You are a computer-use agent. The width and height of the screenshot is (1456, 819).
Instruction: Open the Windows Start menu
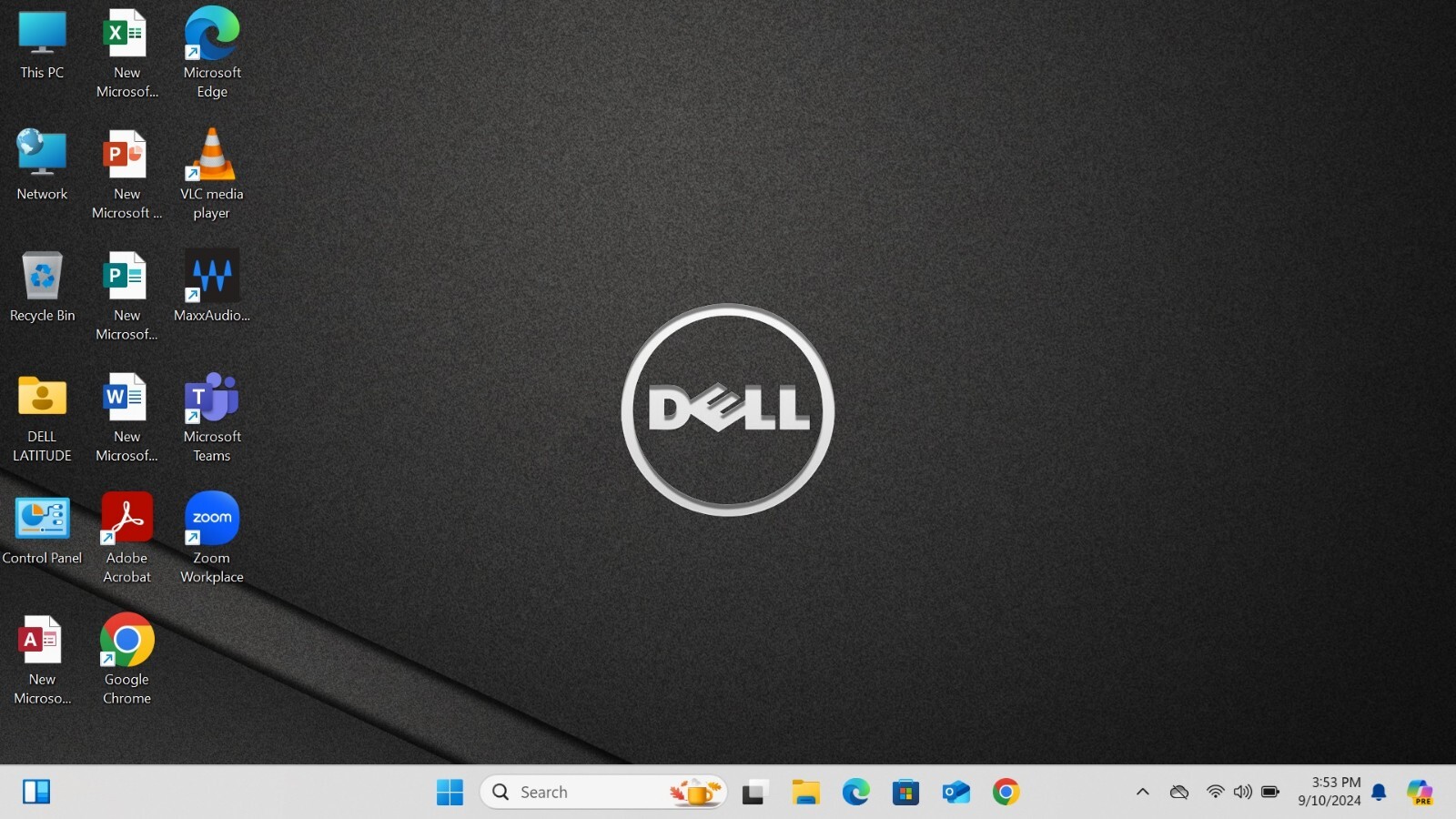[x=450, y=792]
